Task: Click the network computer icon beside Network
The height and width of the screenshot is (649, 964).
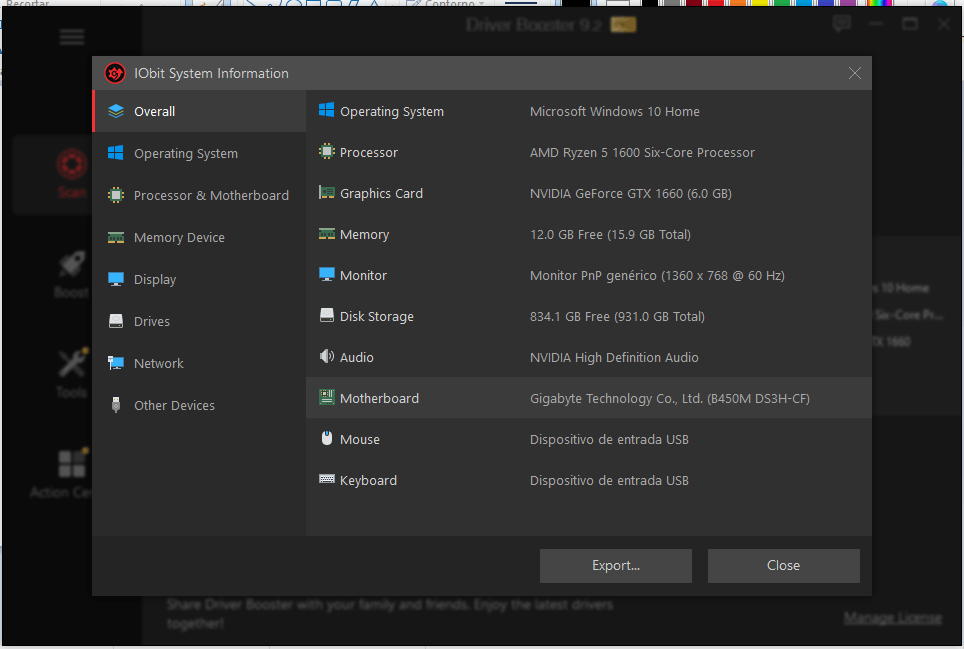Action: pos(116,363)
